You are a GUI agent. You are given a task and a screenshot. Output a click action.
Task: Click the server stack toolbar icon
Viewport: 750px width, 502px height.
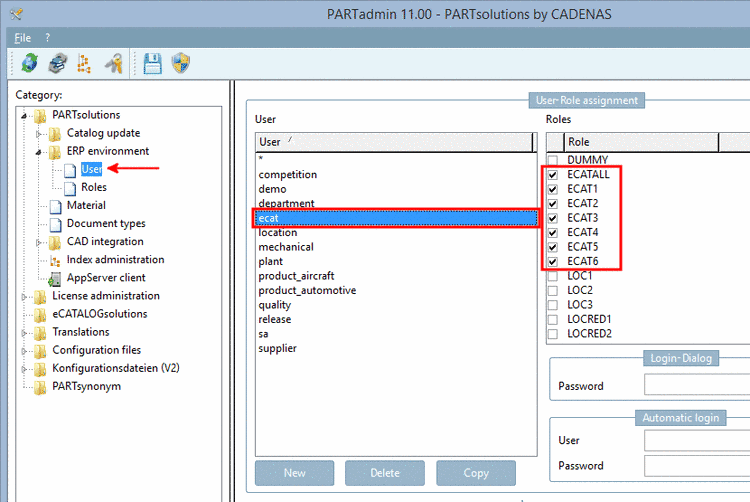58,63
